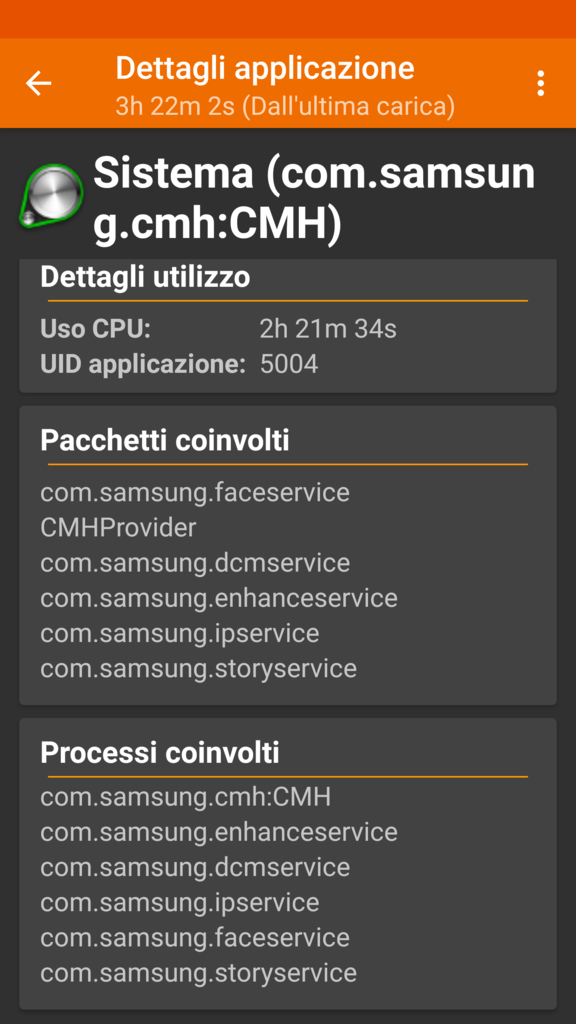This screenshot has height=1024, width=576.
Task: Tap the Pacchetti coinvolti header
Action: tap(165, 441)
